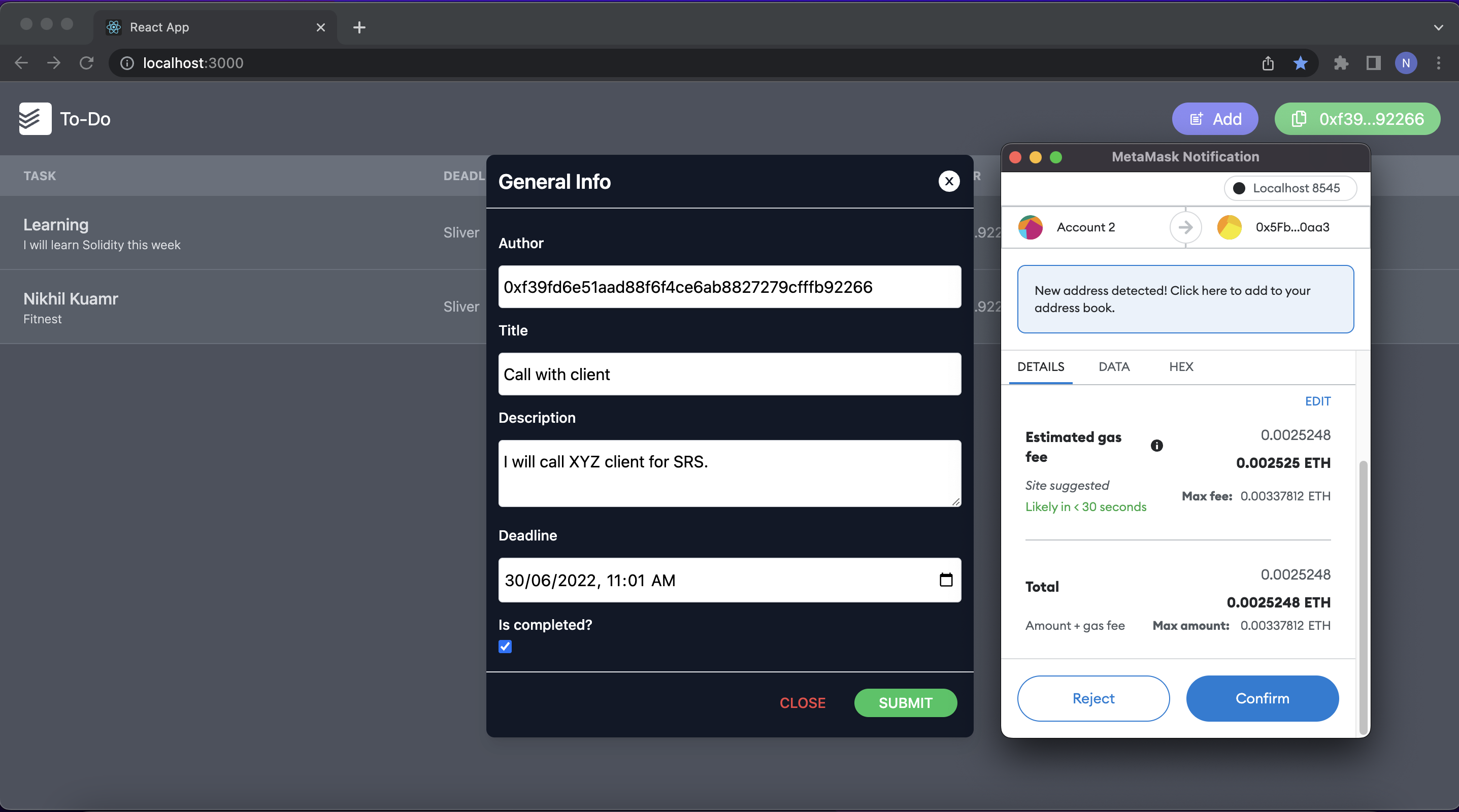Screen dimensions: 1459x812
Task: Expand the DATA tab in MetaMask
Action: click(1113, 366)
